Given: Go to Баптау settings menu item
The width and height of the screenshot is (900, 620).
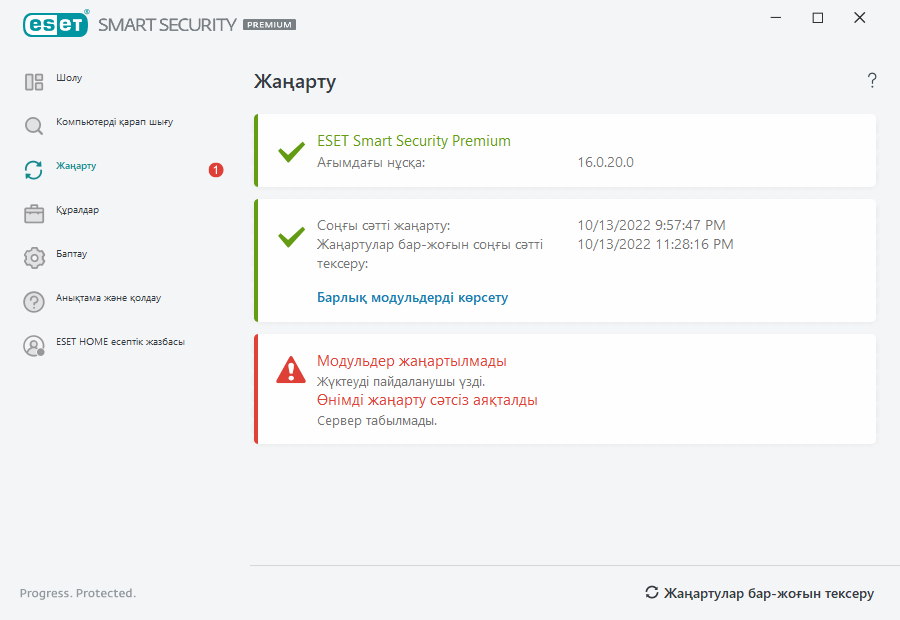Looking at the screenshot, I should (x=71, y=254).
